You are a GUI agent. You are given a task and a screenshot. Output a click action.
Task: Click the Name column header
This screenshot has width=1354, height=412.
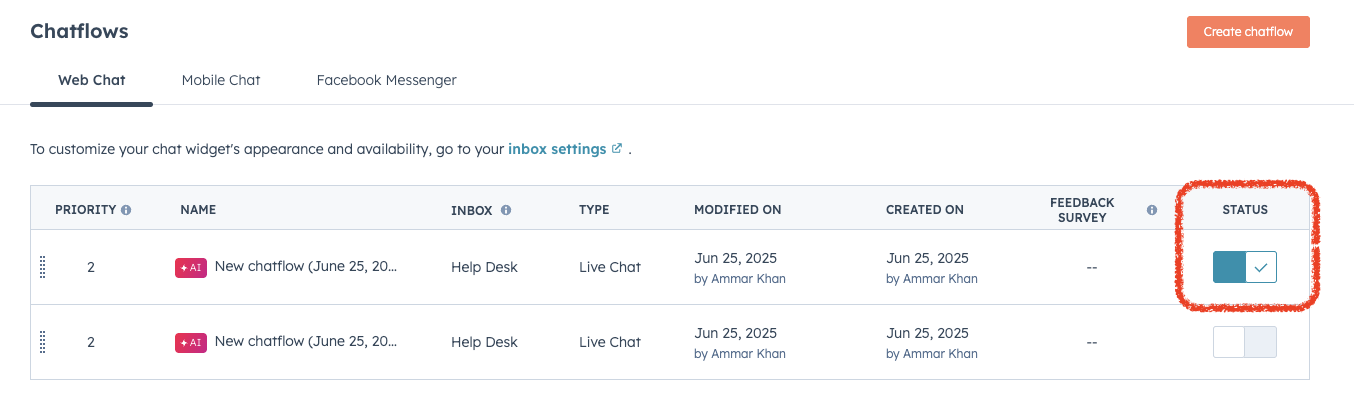click(198, 210)
